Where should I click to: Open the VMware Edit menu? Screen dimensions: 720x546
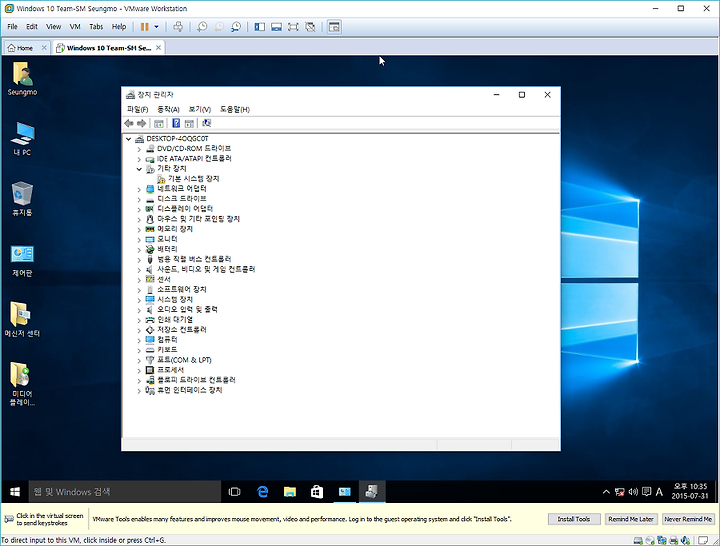pos(32,27)
